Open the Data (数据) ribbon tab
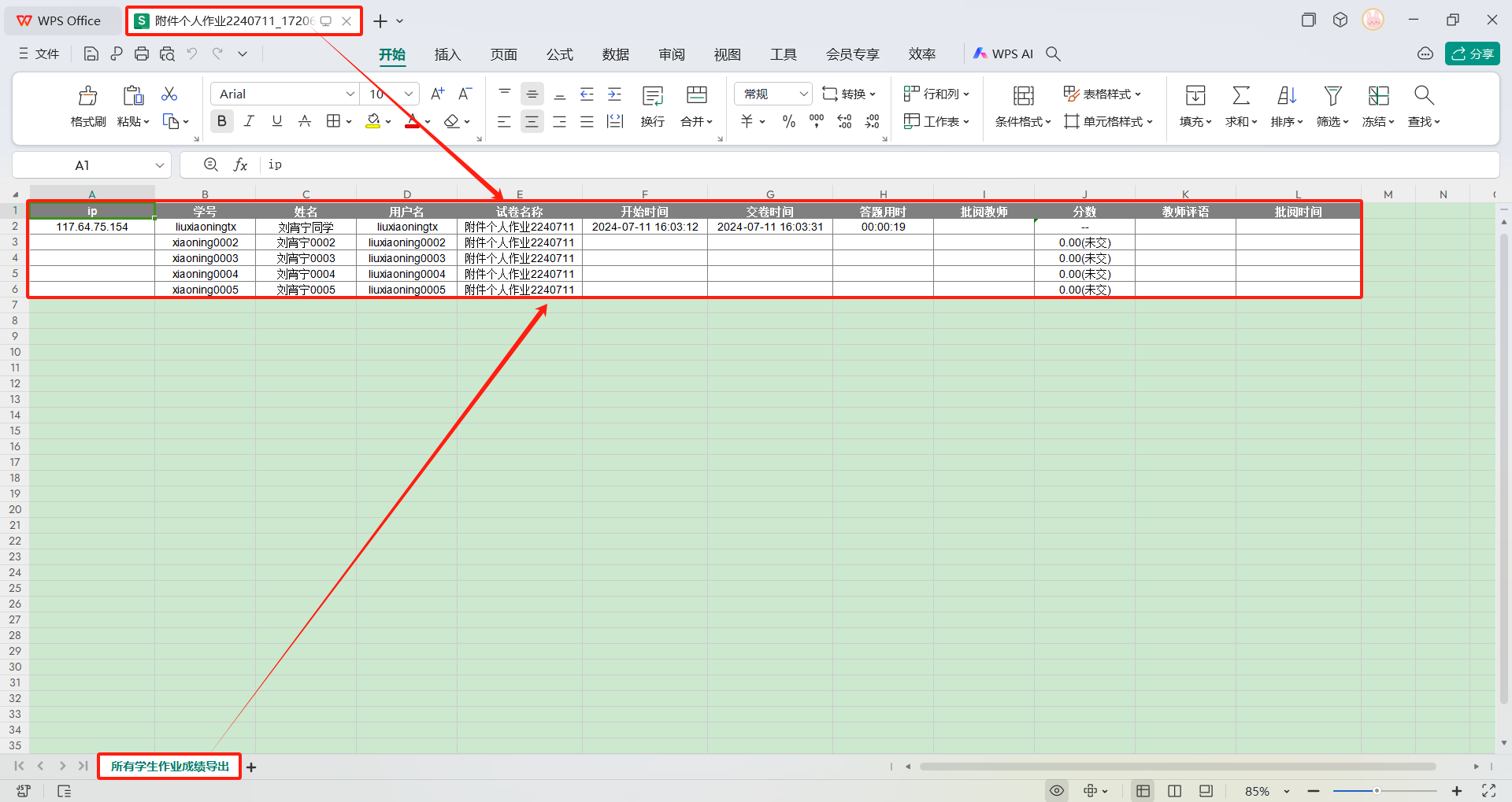Viewport: 1512px width, 802px height. point(615,54)
